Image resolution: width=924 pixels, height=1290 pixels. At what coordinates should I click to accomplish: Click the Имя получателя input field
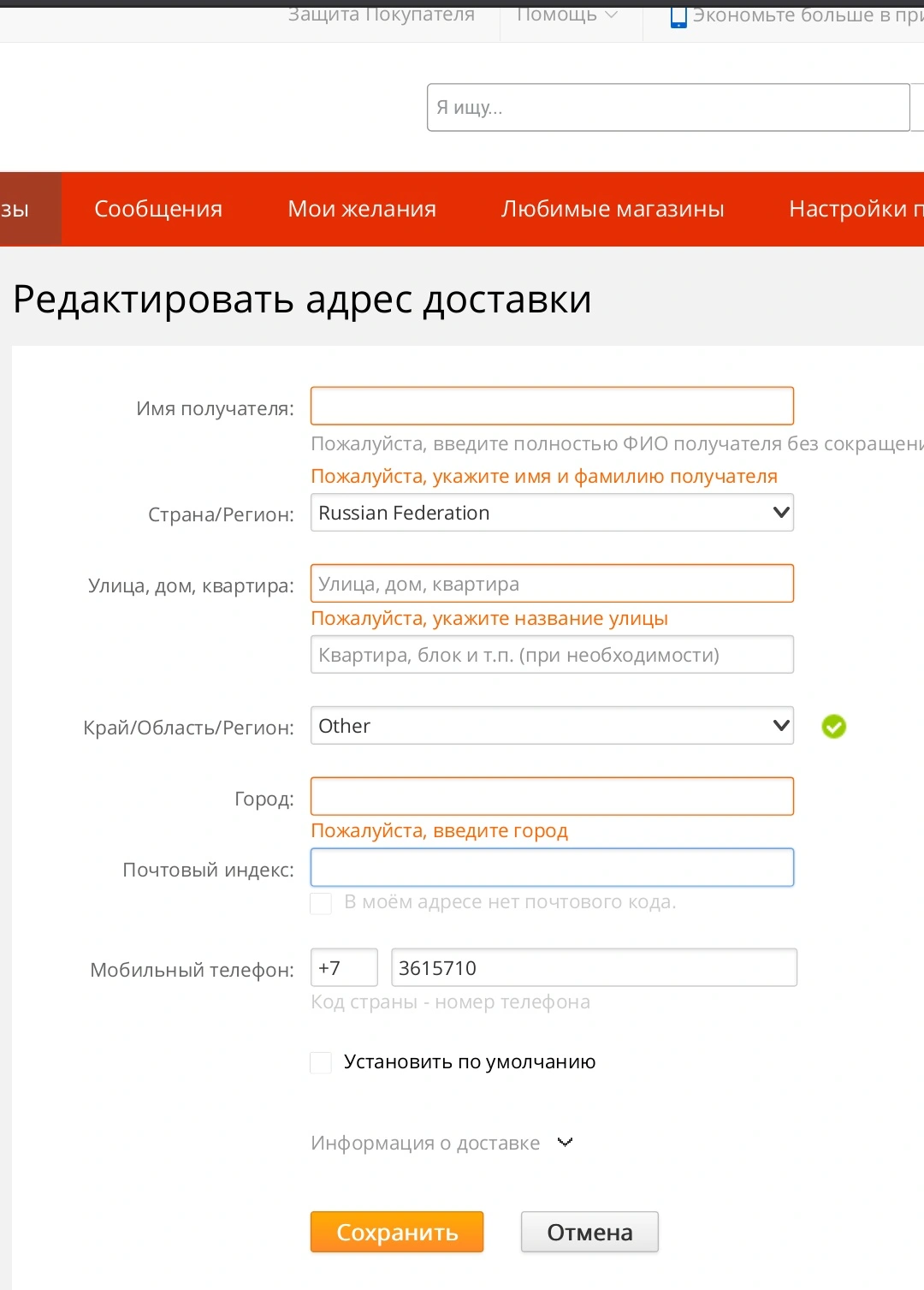coord(552,406)
